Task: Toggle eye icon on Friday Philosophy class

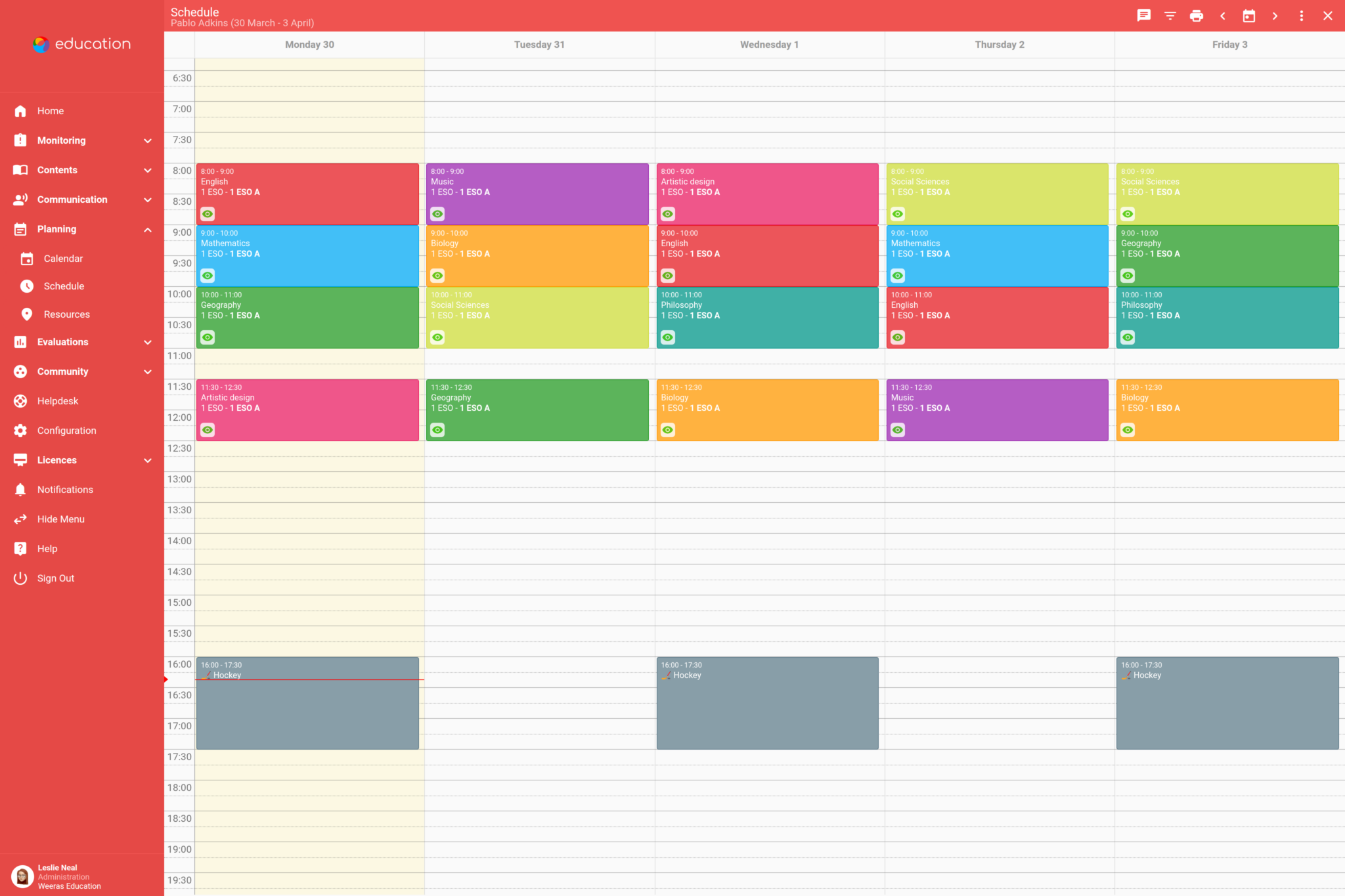Action: click(x=1128, y=337)
